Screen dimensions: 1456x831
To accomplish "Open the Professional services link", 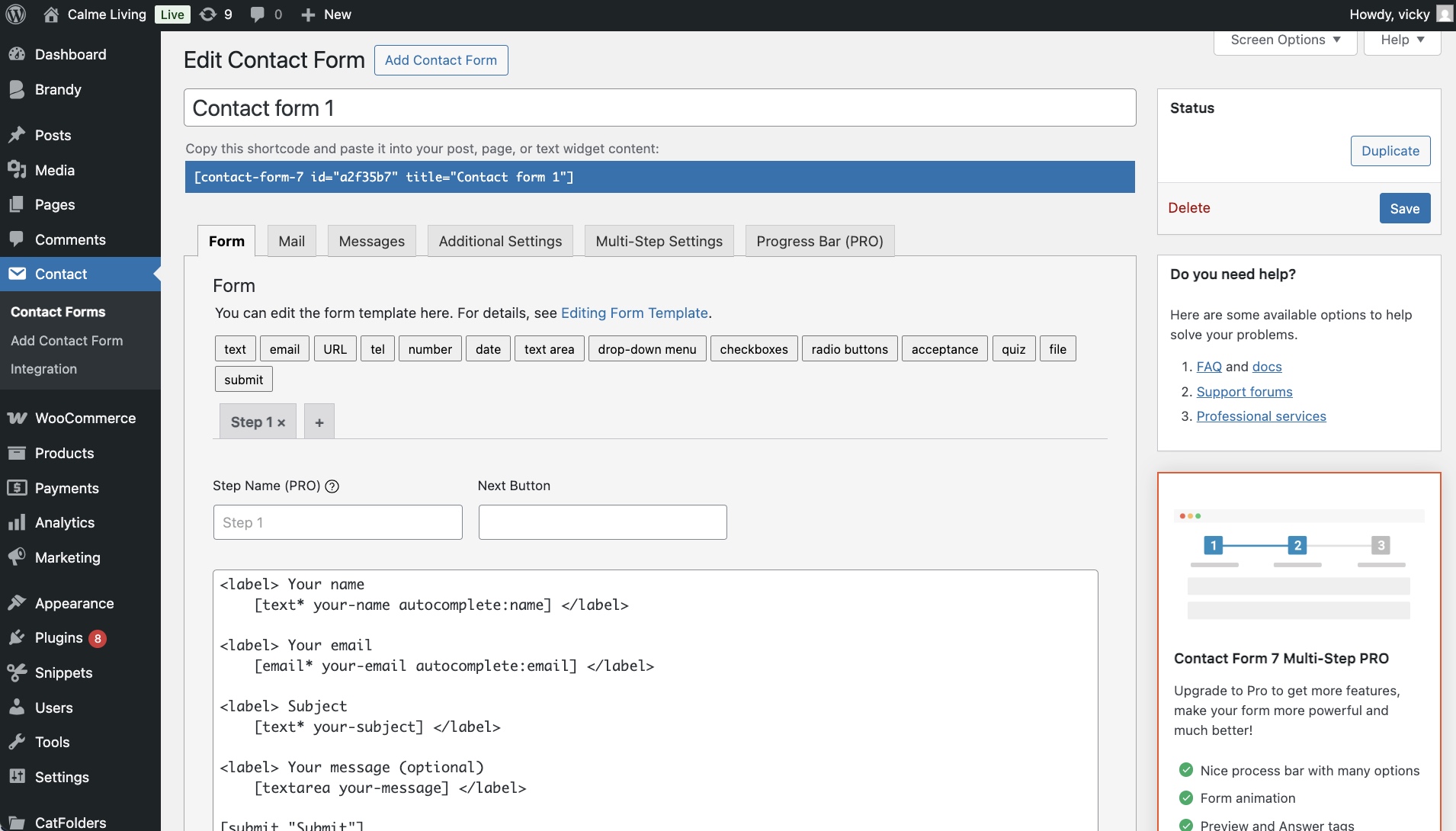I will [x=1261, y=416].
